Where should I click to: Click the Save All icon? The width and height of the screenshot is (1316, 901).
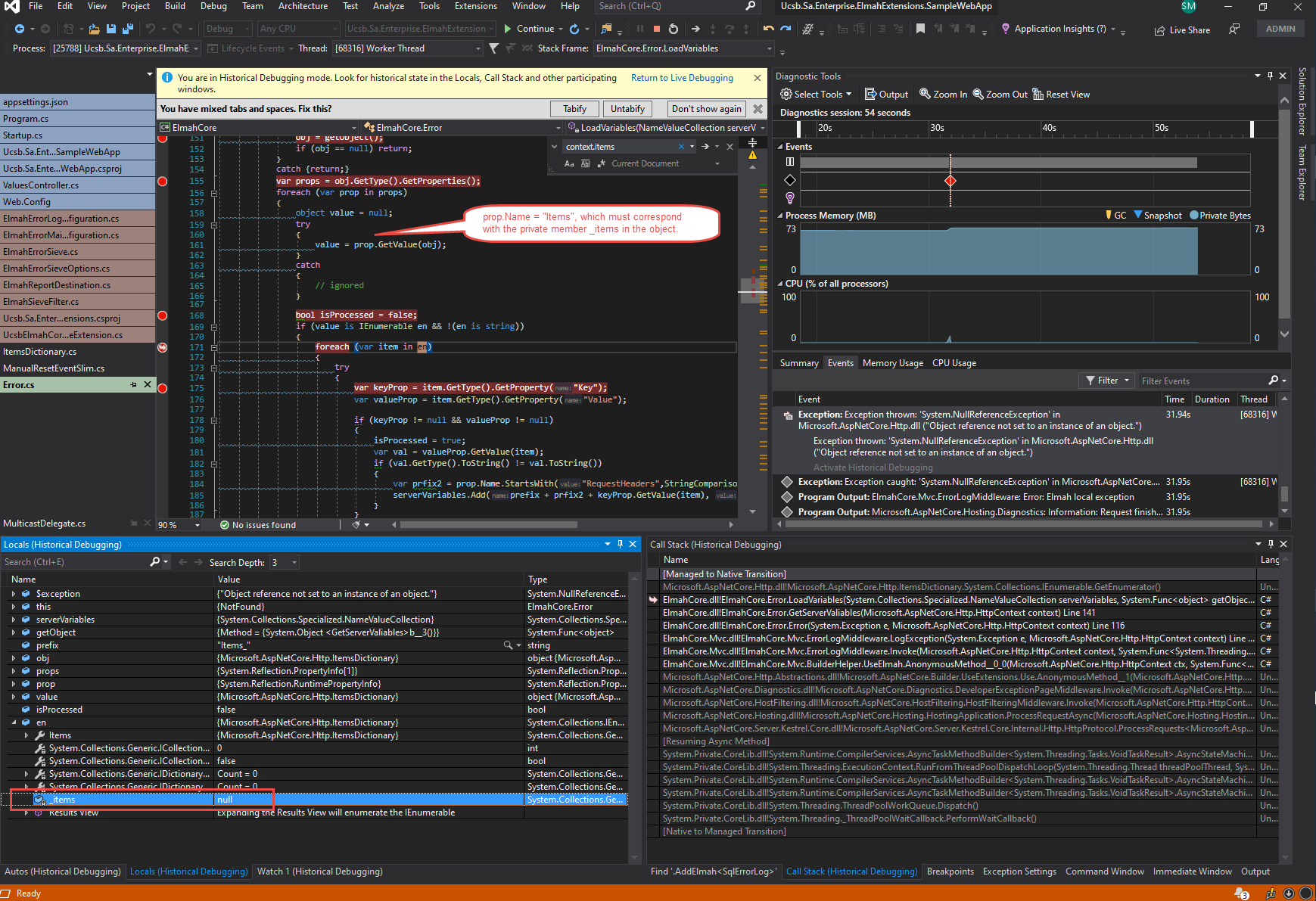(127, 29)
